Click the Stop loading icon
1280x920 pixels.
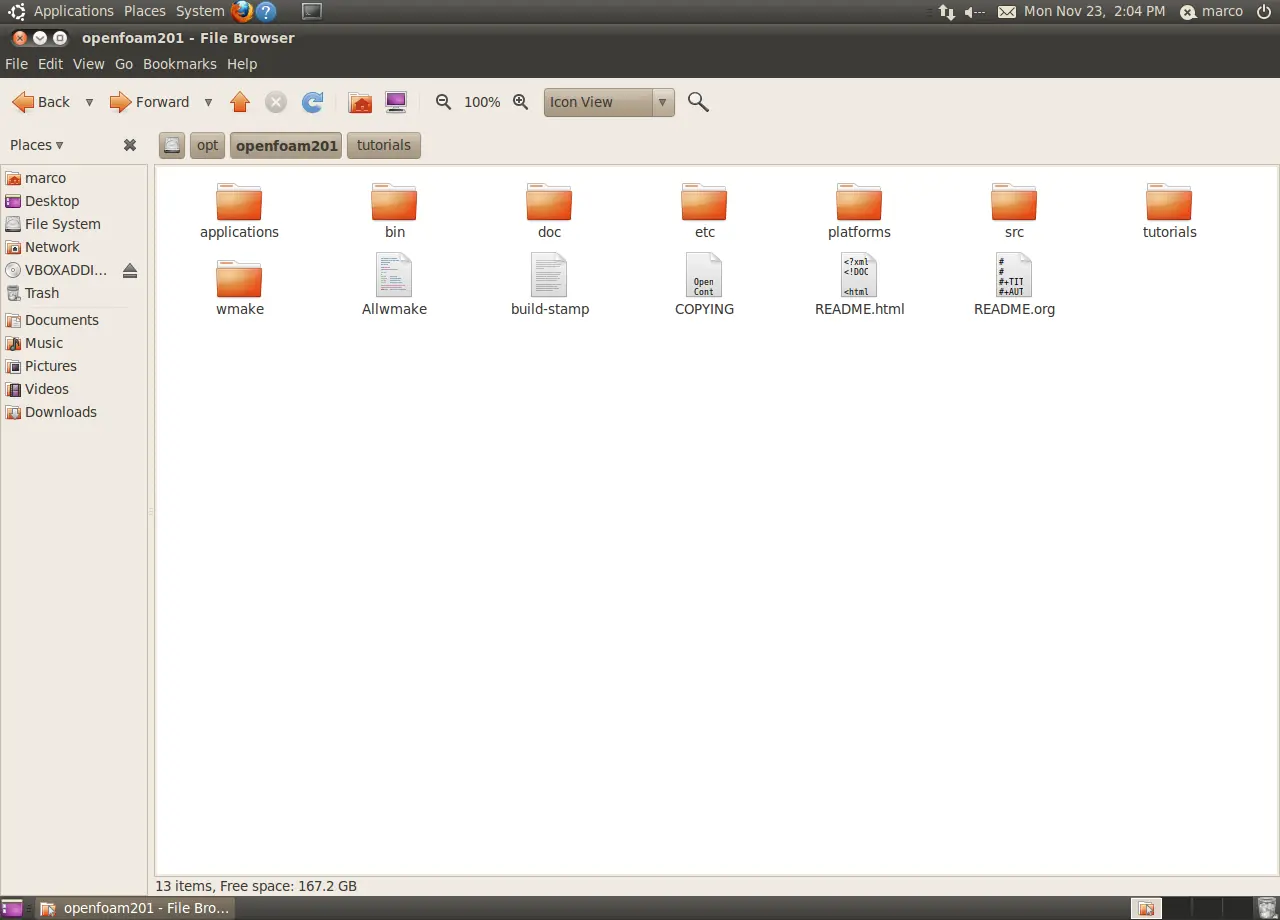point(276,102)
